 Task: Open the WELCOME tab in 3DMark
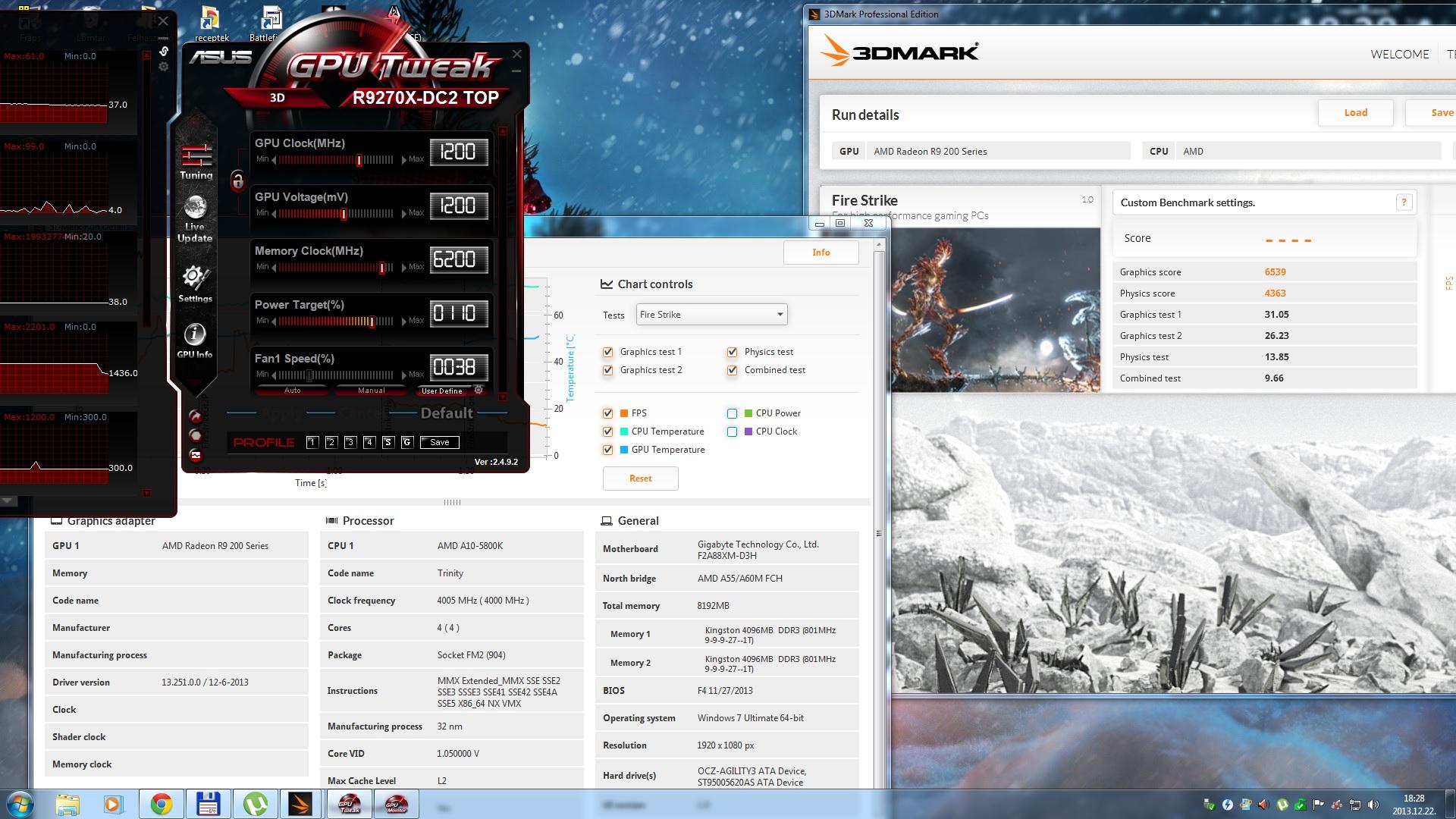1399,54
